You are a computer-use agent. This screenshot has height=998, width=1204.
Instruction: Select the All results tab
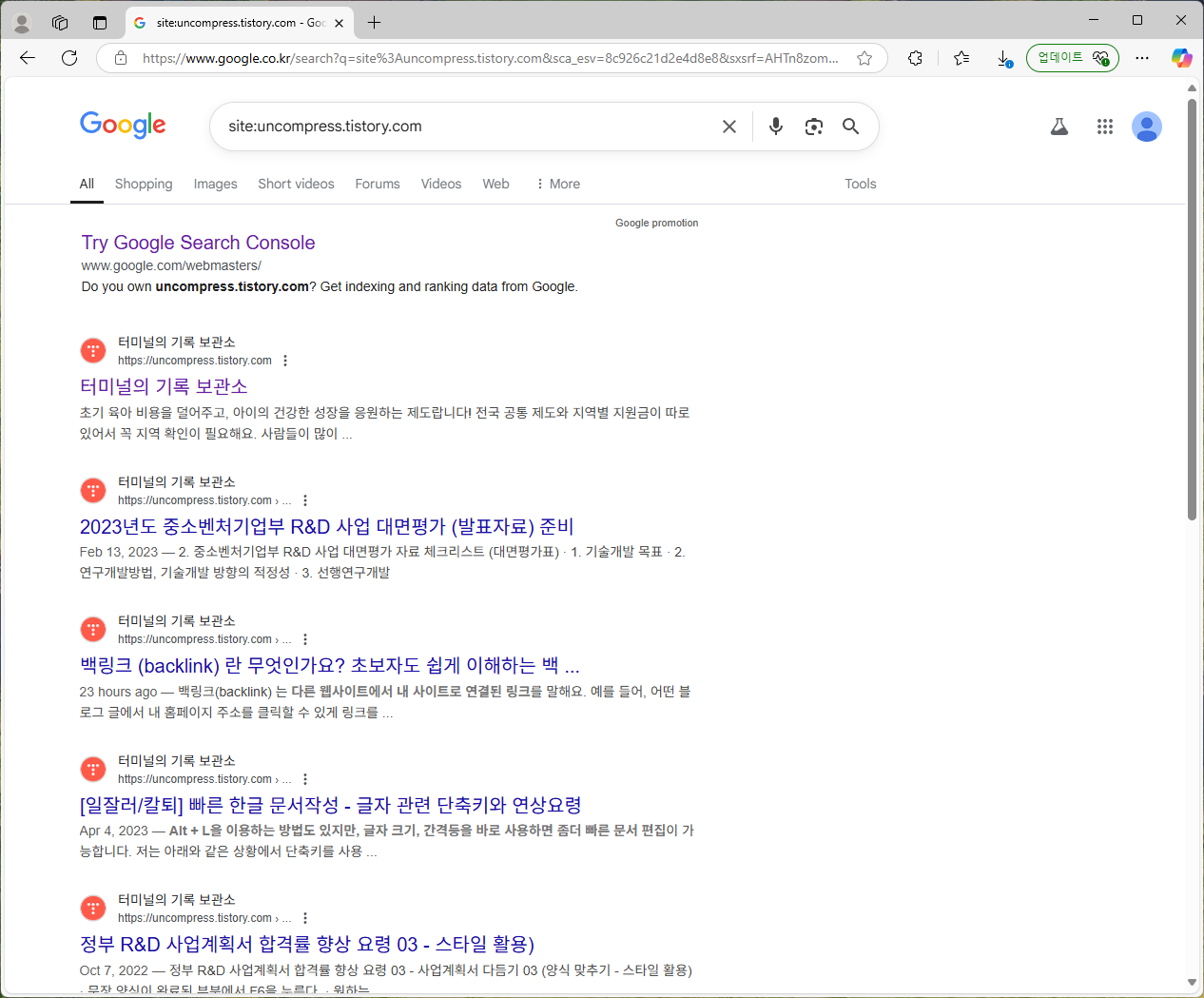(x=87, y=184)
